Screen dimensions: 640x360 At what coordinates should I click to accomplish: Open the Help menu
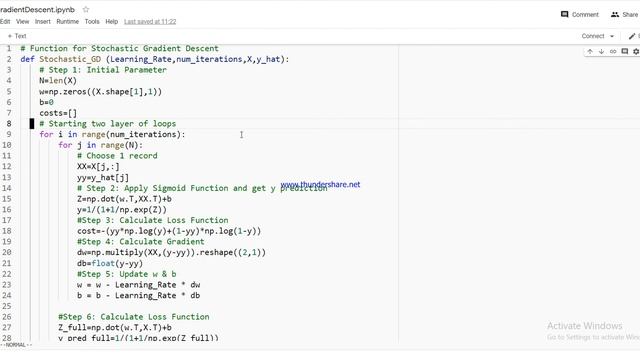coord(111,22)
